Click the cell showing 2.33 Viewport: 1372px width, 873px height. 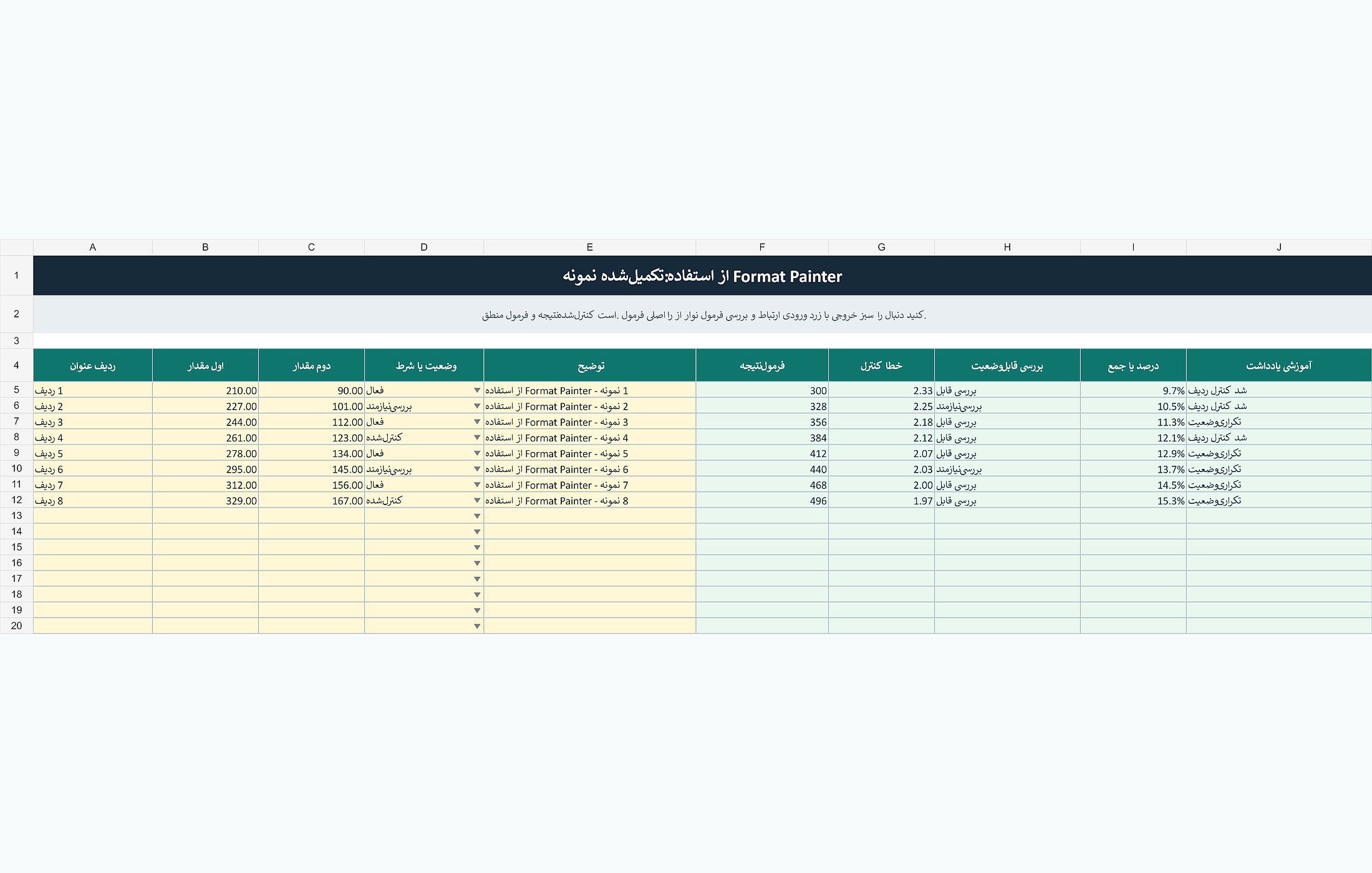pos(881,390)
